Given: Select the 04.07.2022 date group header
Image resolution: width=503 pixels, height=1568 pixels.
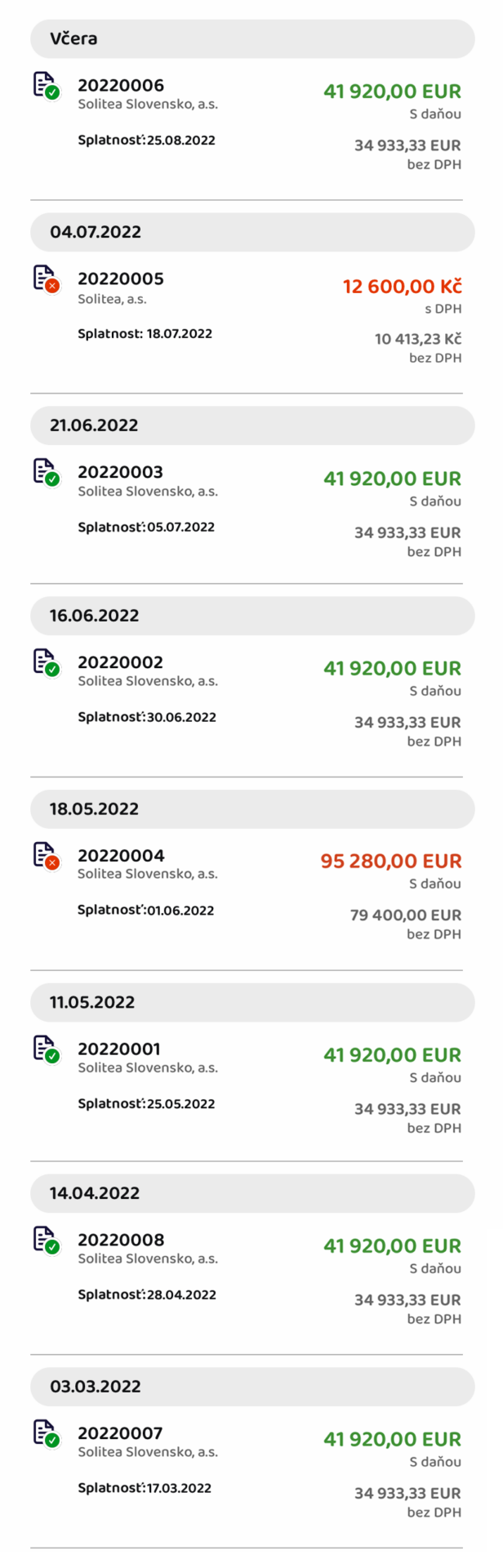Looking at the screenshot, I should tap(251, 232).
